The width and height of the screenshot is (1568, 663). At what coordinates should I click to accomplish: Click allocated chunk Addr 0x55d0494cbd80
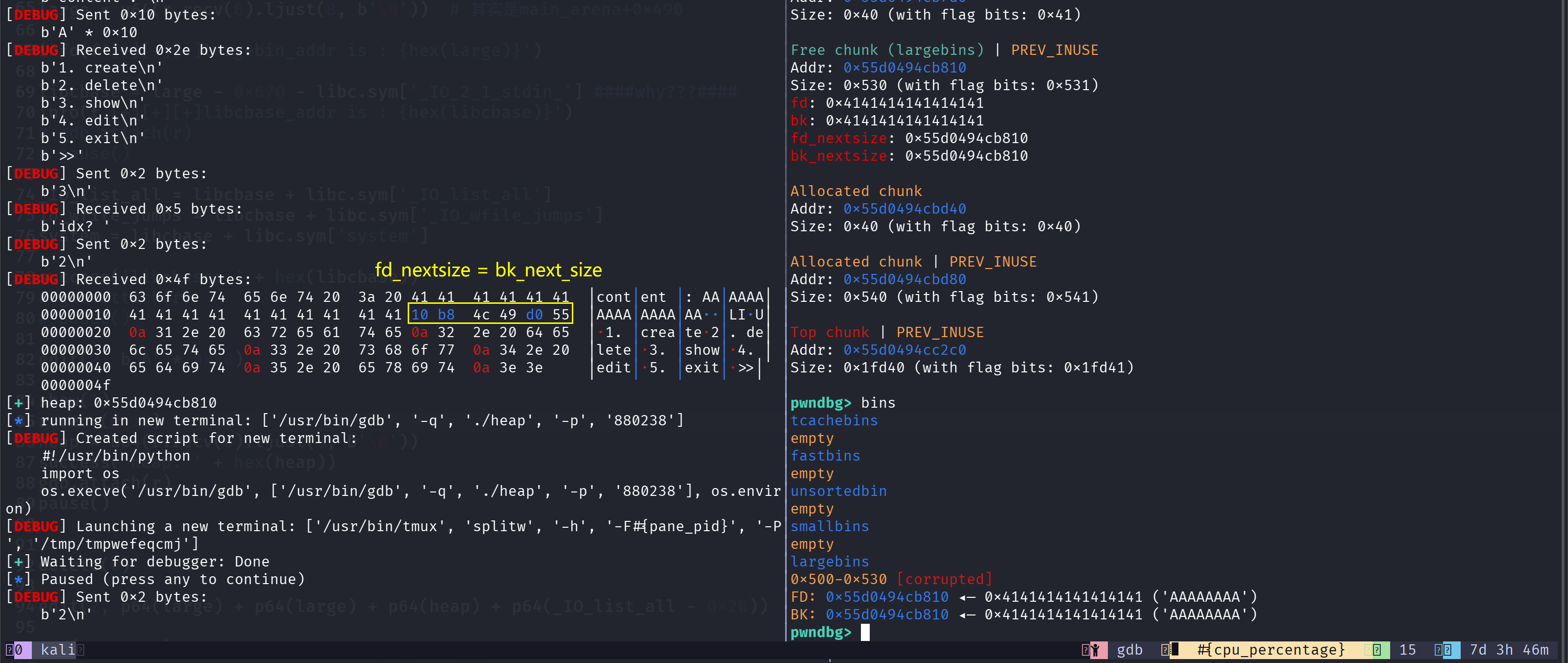point(905,279)
